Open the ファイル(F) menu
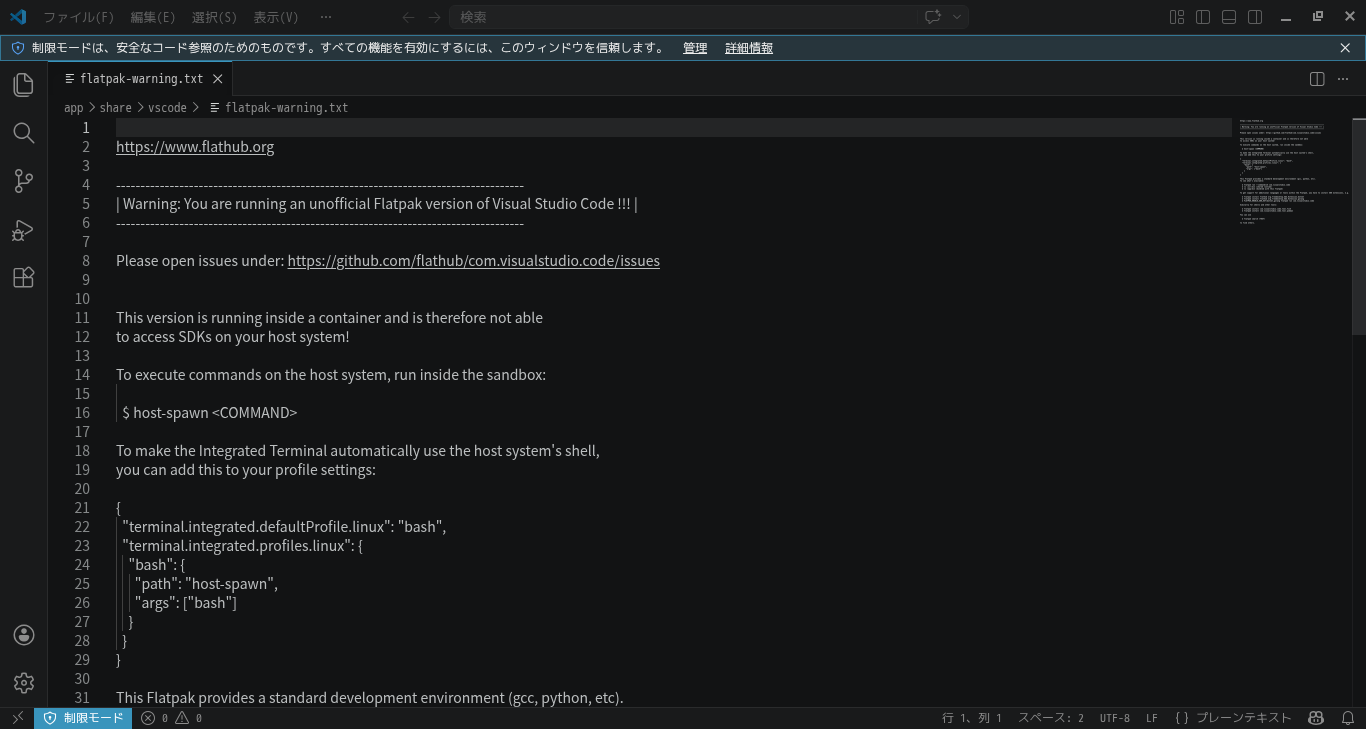 click(x=78, y=17)
